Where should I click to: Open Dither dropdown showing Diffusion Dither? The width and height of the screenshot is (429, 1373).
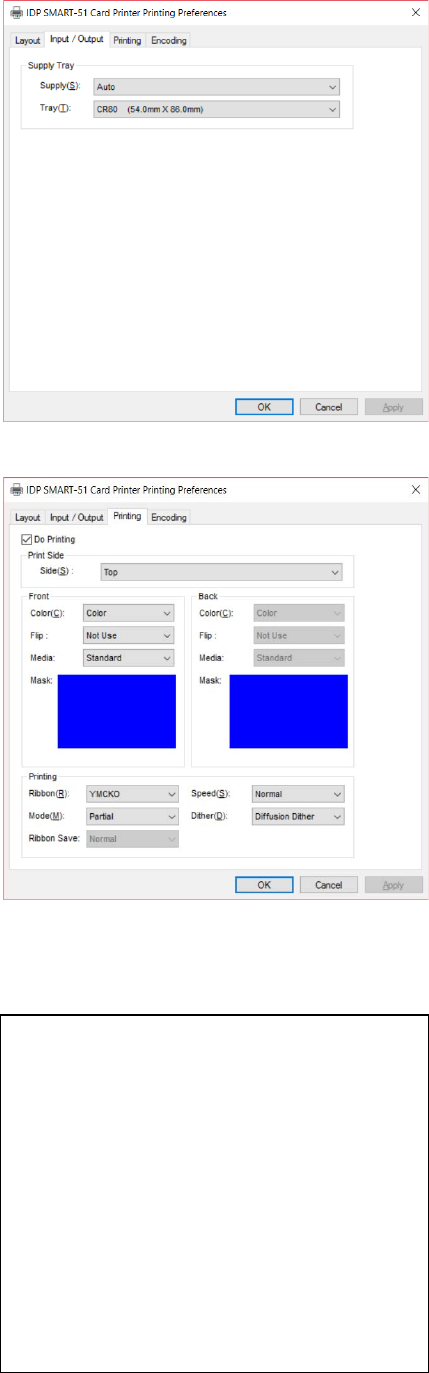(x=298, y=816)
